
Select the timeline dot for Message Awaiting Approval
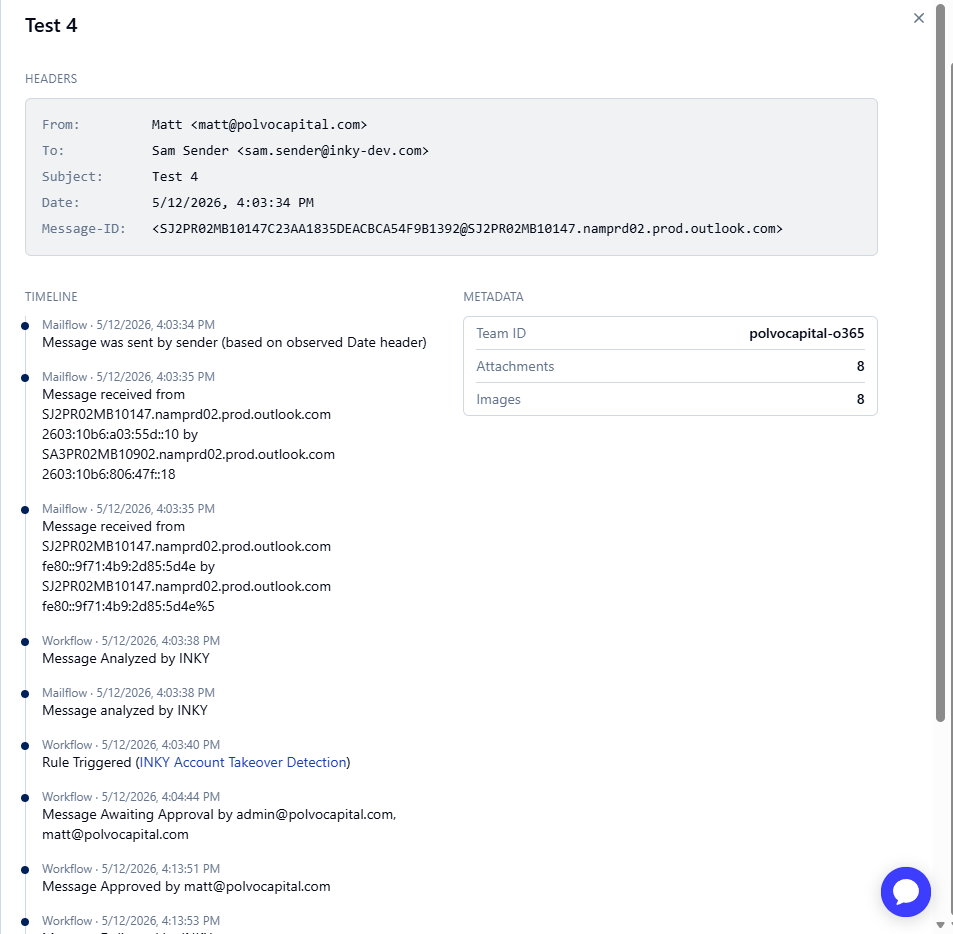(x=25, y=798)
